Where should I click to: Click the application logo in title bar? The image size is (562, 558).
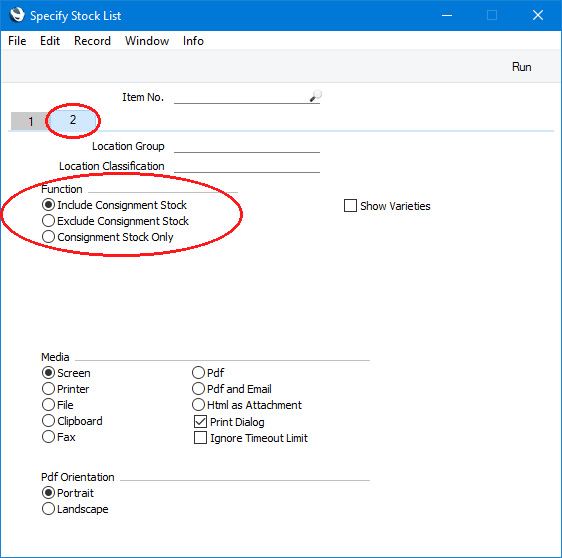17,15
